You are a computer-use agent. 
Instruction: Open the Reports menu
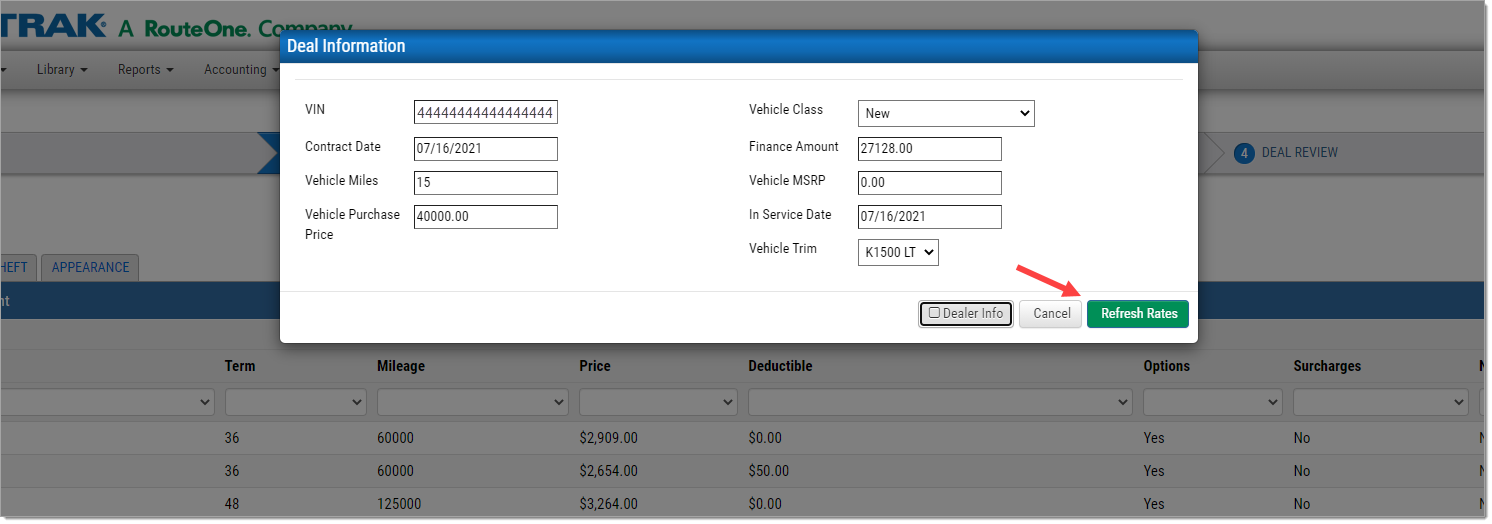coord(146,70)
